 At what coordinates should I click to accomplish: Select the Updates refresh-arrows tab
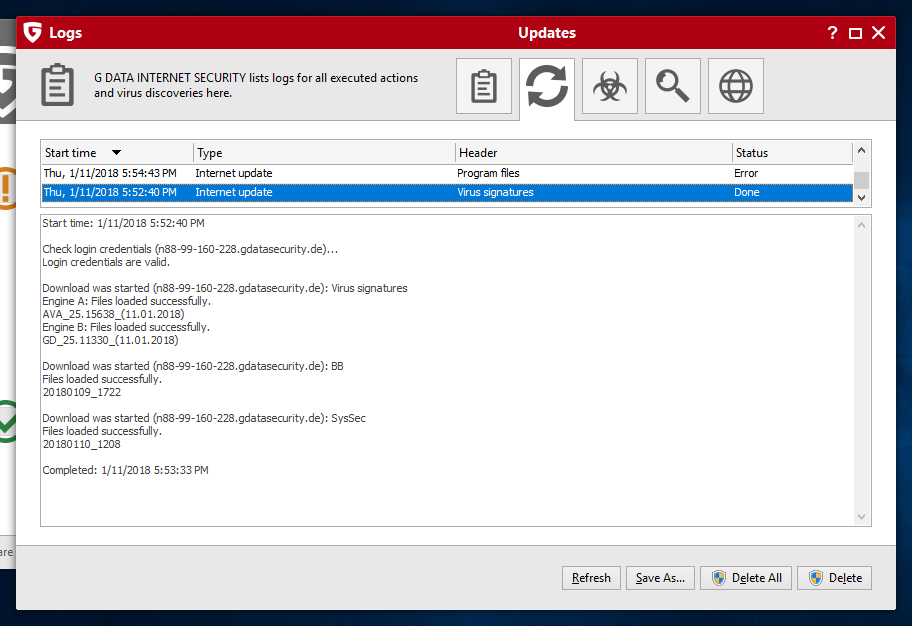pos(547,87)
